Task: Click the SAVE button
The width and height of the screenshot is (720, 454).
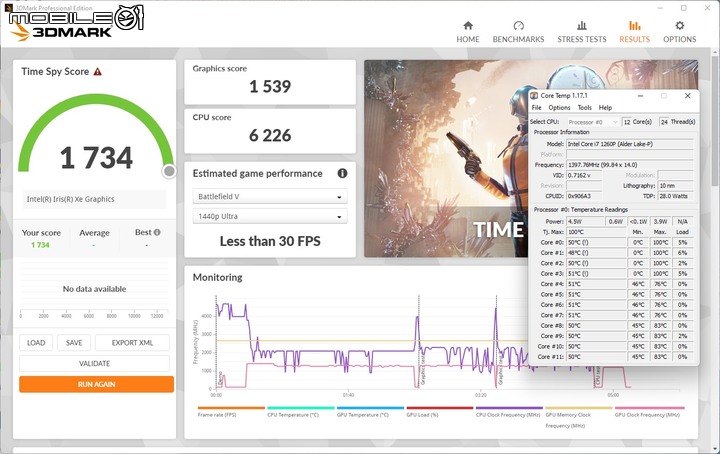Action: [x=74, y=343]
